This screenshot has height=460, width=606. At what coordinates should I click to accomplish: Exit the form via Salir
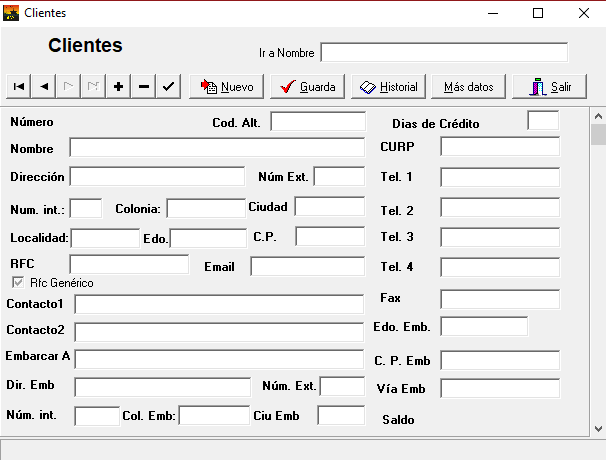point(549,87)
